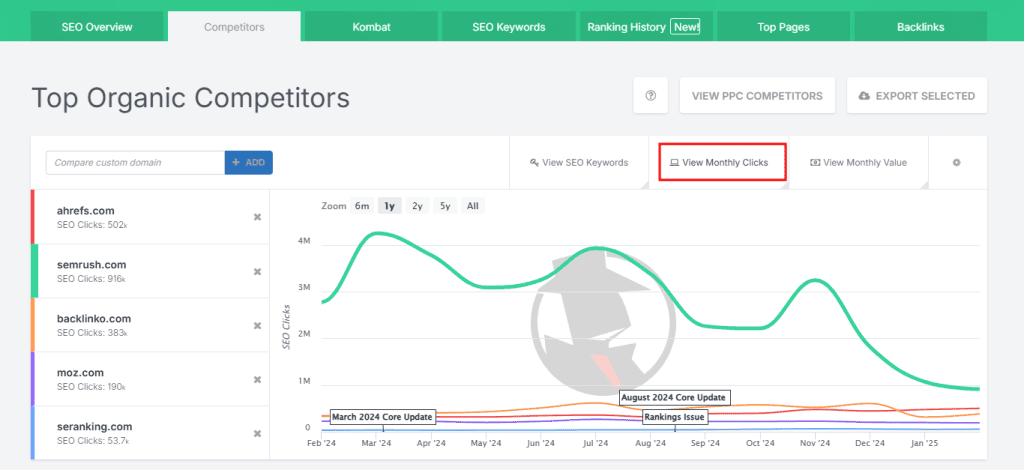Screen dimensions: 1024x470
Task: Set chart zoom to All
Action: point(473,206)
